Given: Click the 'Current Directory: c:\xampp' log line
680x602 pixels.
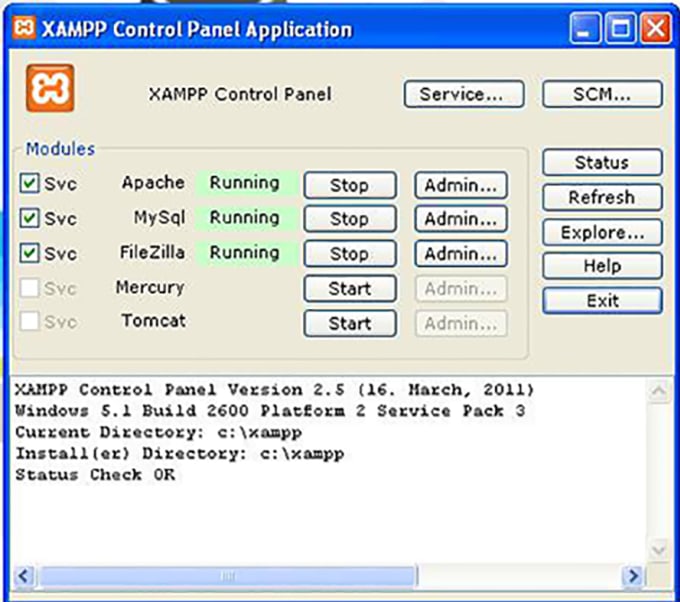Looking at the screenshot, I should click(x=159, y=432).
